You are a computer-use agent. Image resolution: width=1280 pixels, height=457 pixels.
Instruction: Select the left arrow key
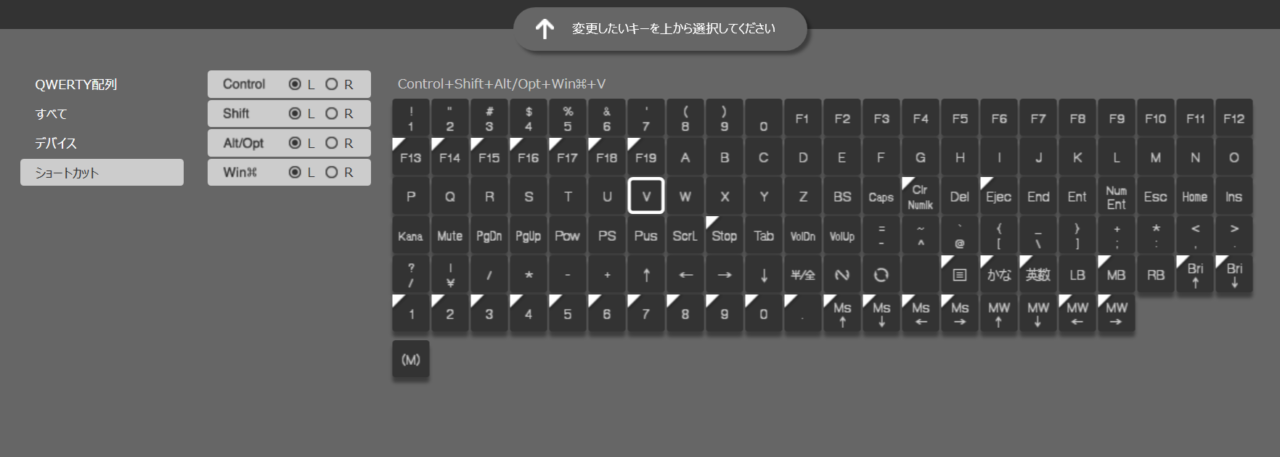coord(685,275)
